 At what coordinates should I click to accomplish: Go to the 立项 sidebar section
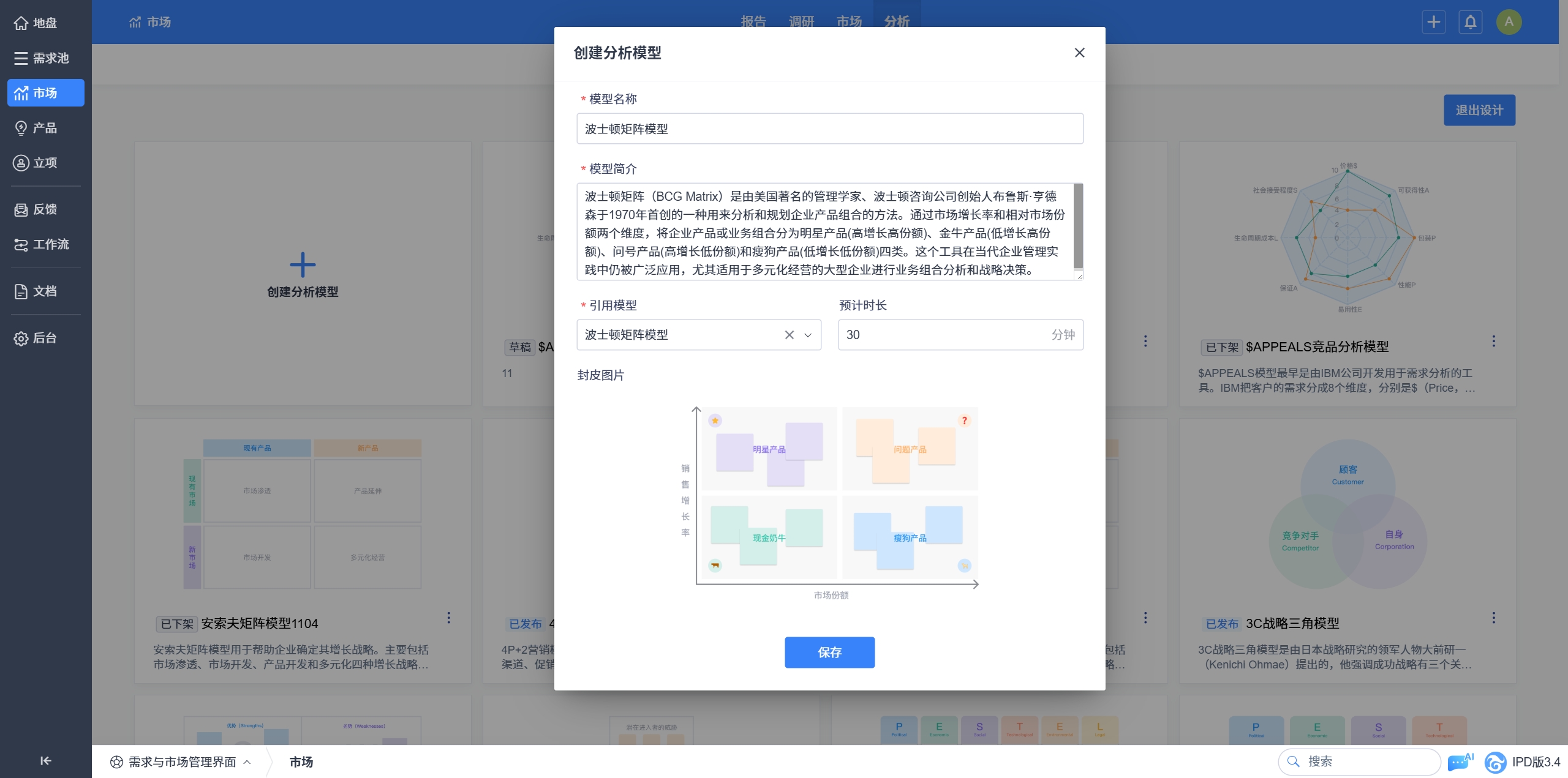pos(37,163)
